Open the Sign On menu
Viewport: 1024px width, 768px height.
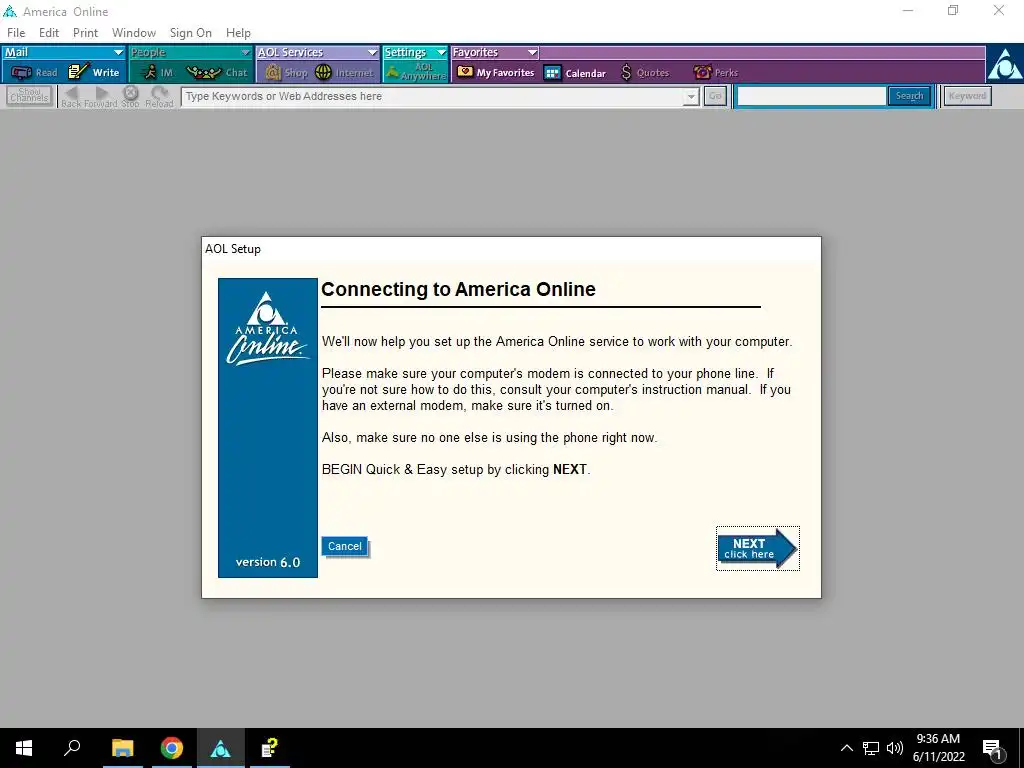191,33
